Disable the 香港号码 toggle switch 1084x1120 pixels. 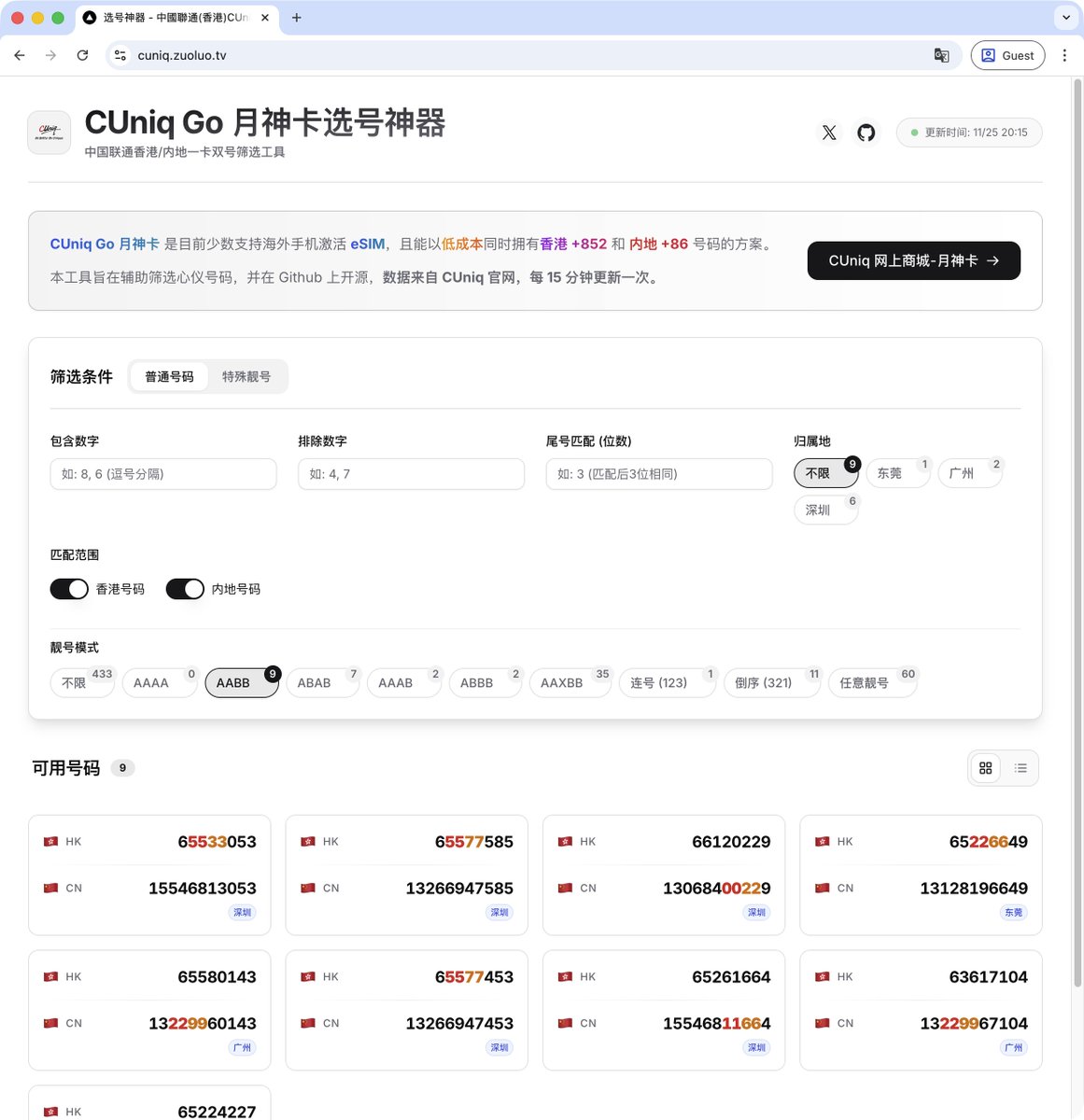pyautogui.click(x=69, y=589)
